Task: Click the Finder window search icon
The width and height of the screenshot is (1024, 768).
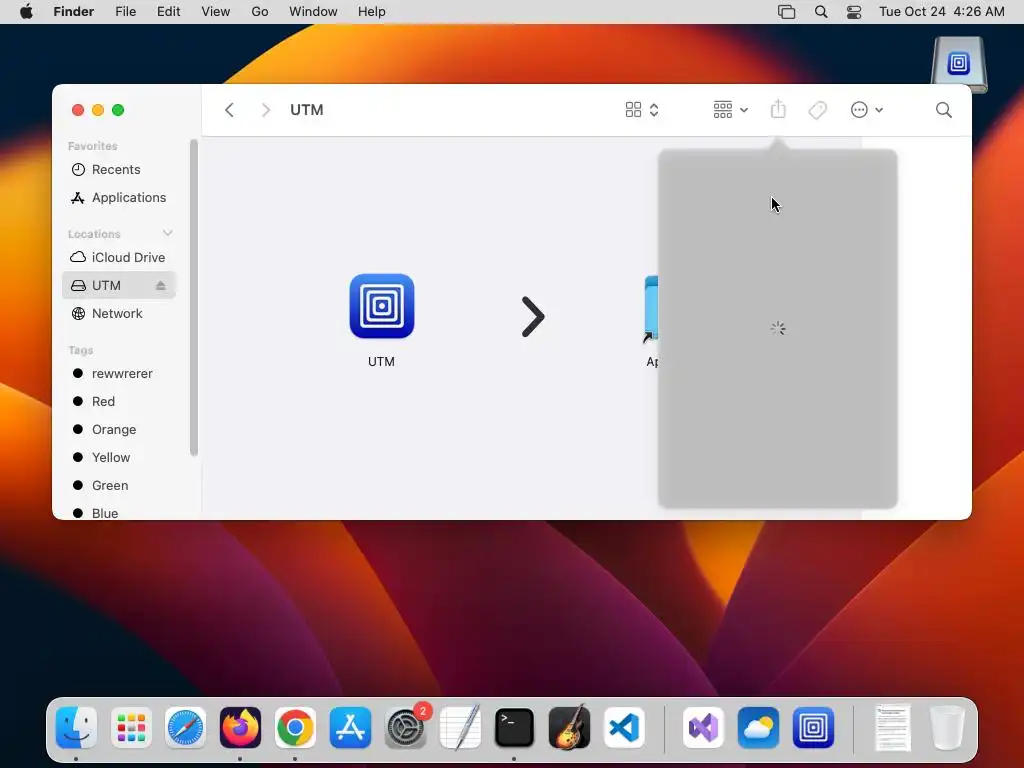Action: pyautogui.click(x=944, y=110)
